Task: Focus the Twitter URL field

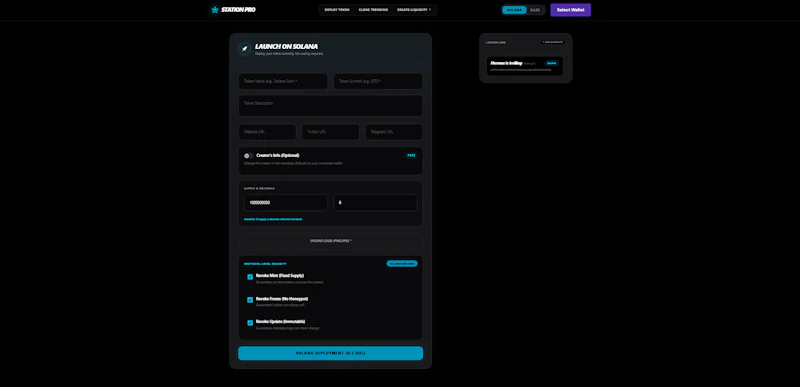Action: coord(331,132)
